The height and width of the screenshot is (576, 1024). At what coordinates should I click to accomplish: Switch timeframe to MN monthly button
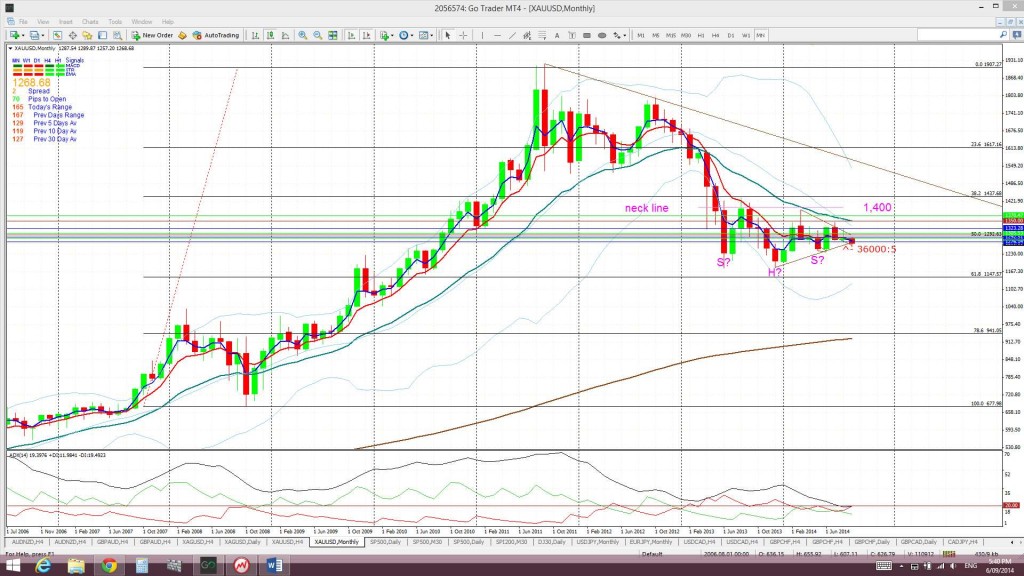pos(759,35)
